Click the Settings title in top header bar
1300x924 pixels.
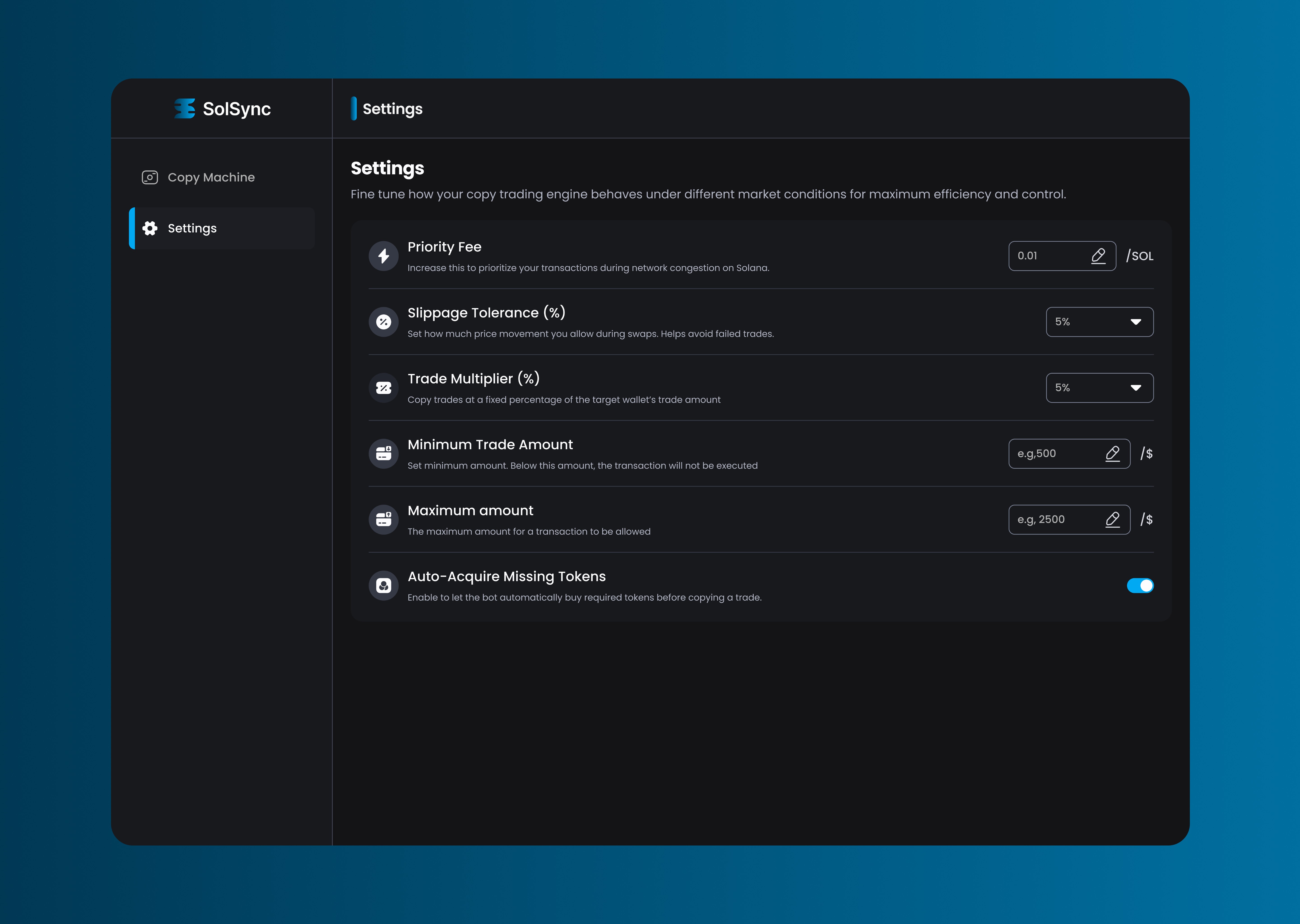click(393, 109)
